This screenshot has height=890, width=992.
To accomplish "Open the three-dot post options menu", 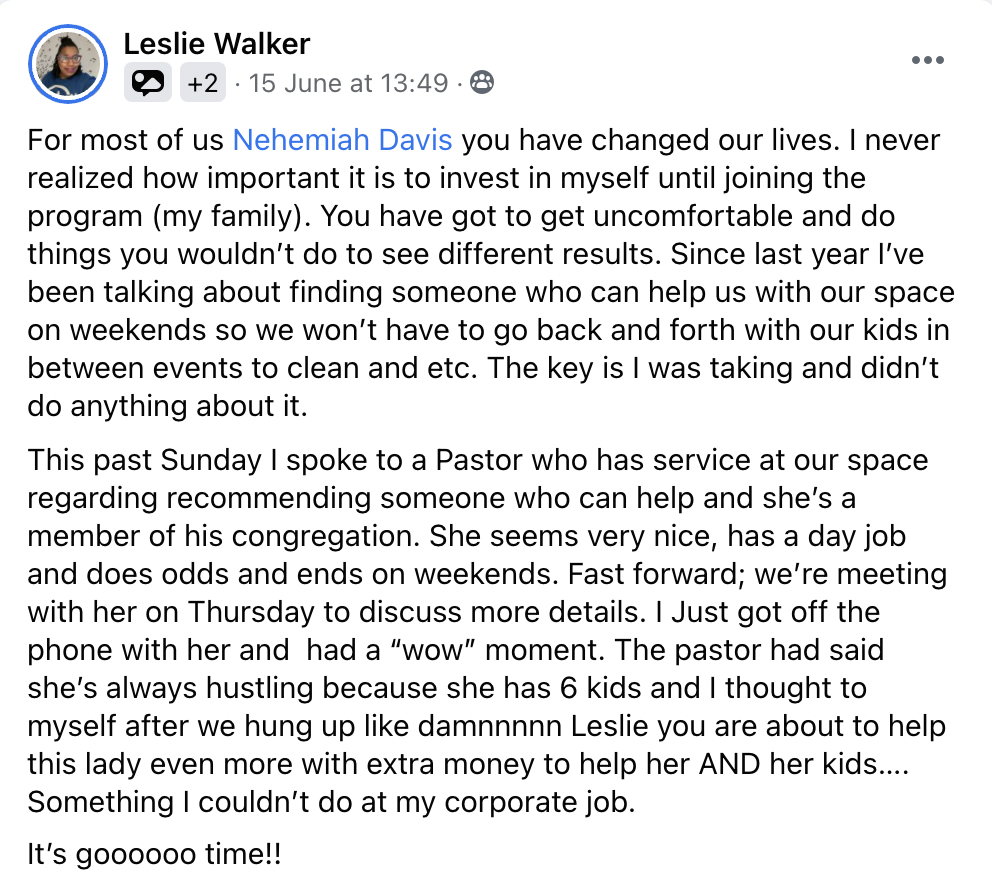I will tap(927, 60).
